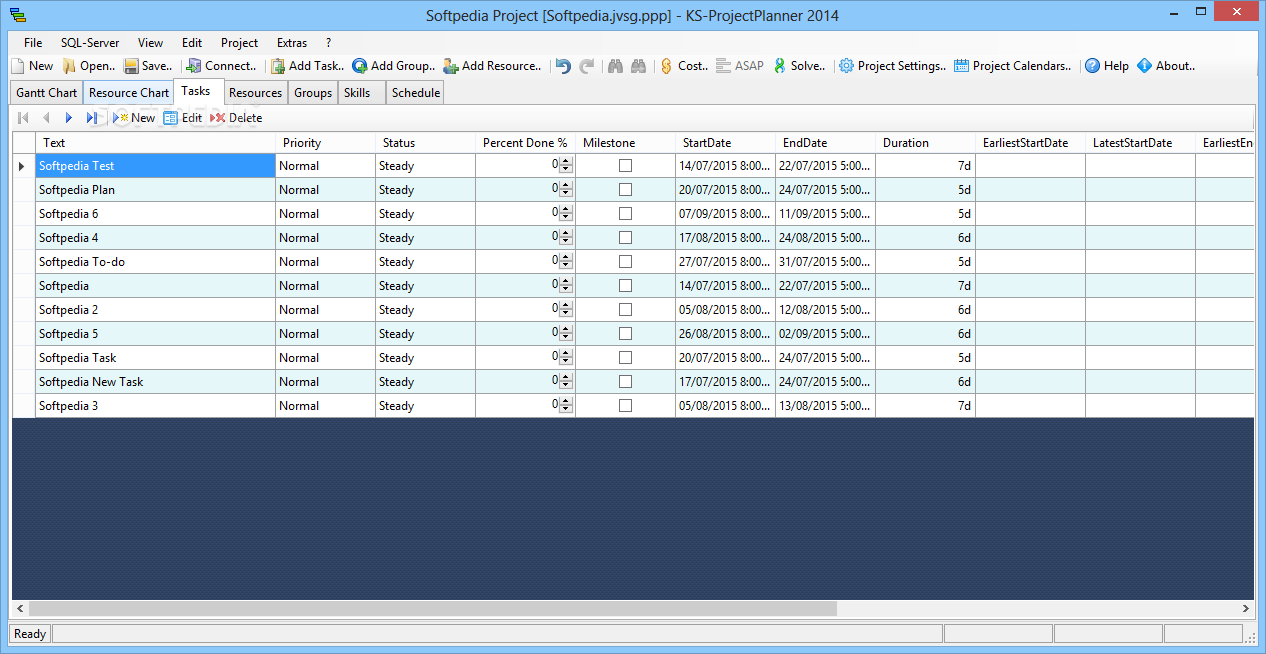
Task: Click Percent Done spinner for Softpedia 6
Action: (x=566, y=214)
